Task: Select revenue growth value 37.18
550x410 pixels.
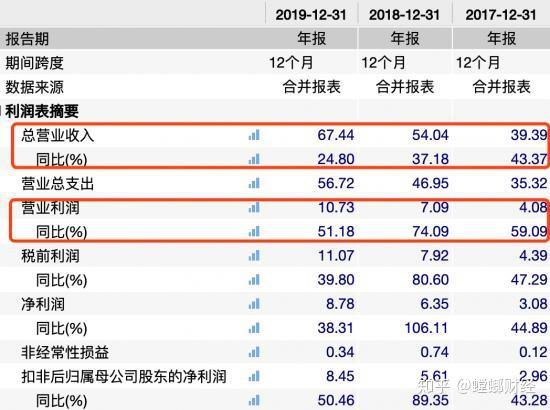Action: (x=430, y=159)
